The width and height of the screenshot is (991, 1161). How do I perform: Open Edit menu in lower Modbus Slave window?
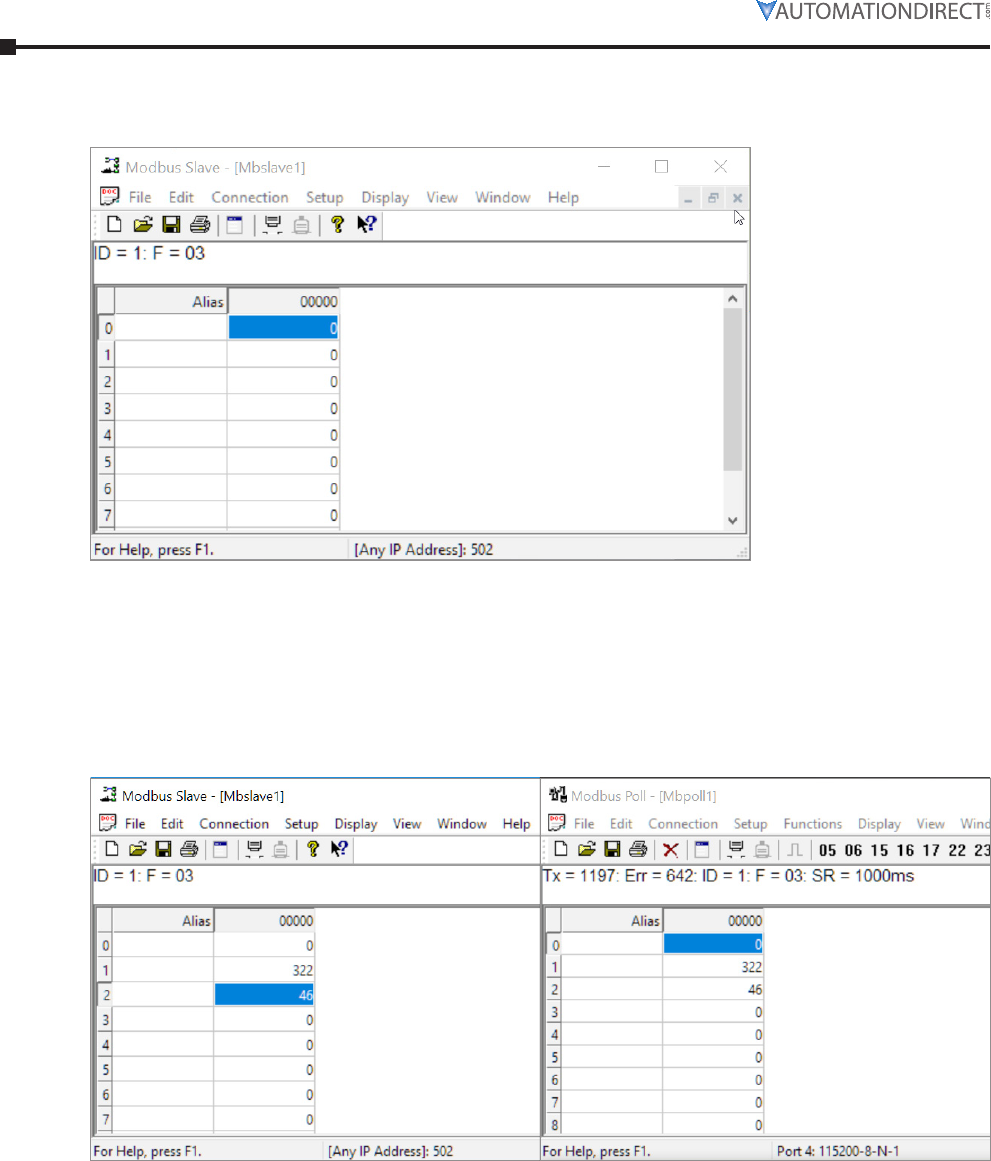[x=172, y=824]
